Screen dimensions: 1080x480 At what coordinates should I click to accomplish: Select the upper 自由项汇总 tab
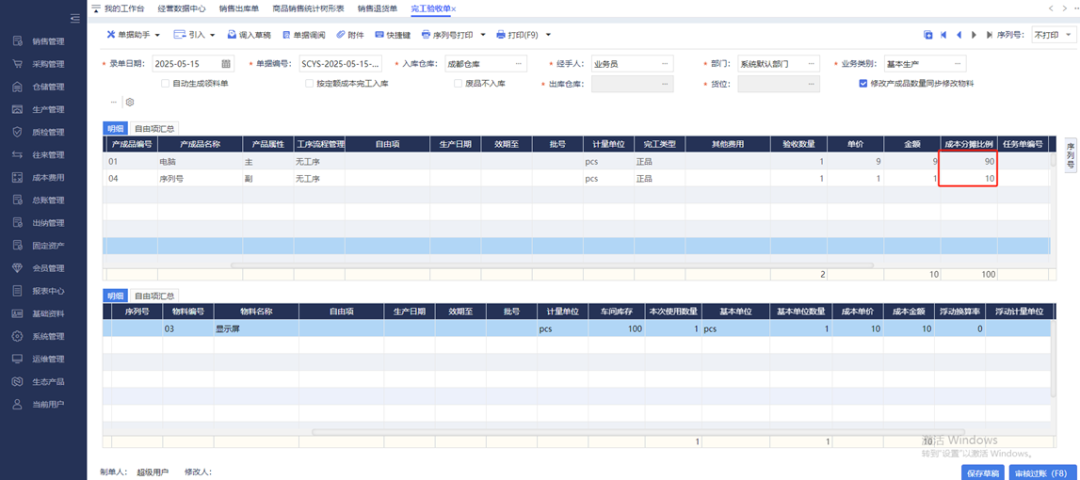tap(155, 128)
